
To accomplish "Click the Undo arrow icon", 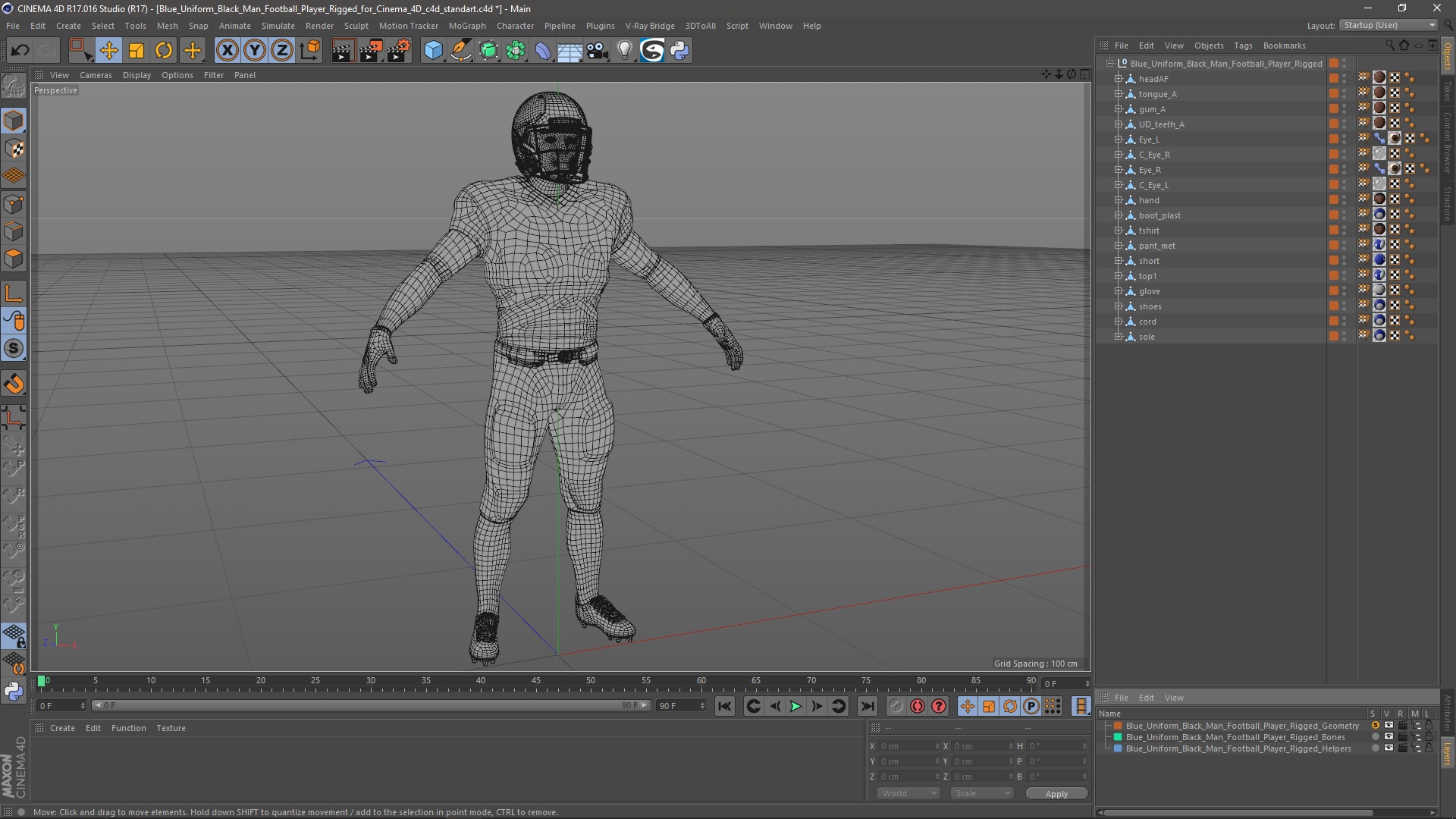I will [20, 51].
